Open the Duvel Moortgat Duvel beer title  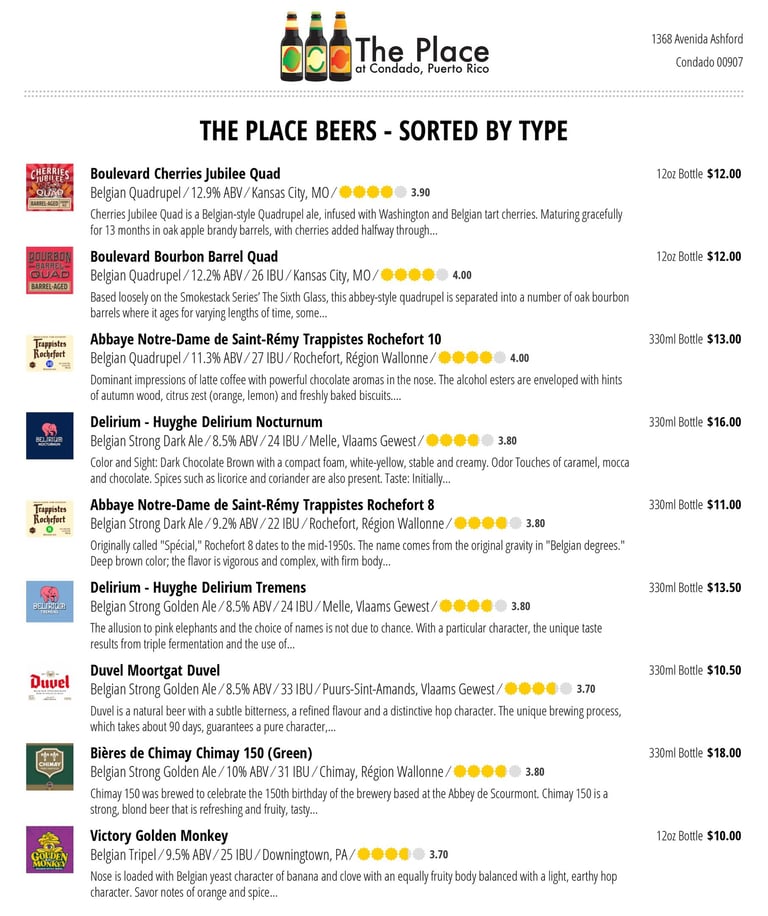coord(155,670)
